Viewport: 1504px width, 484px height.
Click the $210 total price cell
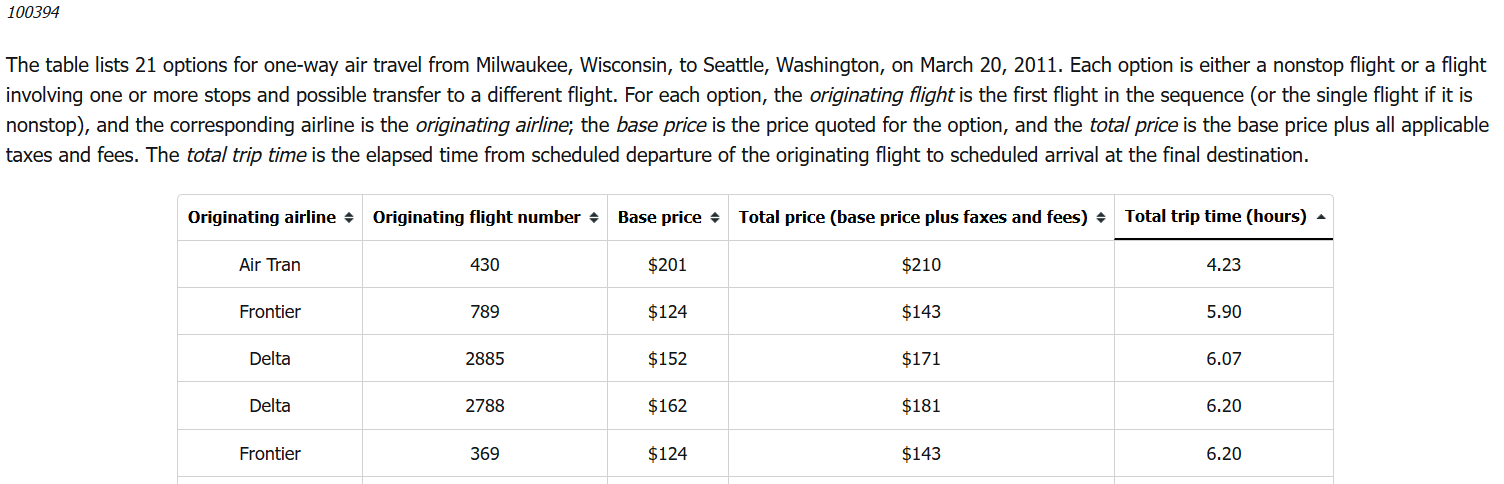coord(921,265)
